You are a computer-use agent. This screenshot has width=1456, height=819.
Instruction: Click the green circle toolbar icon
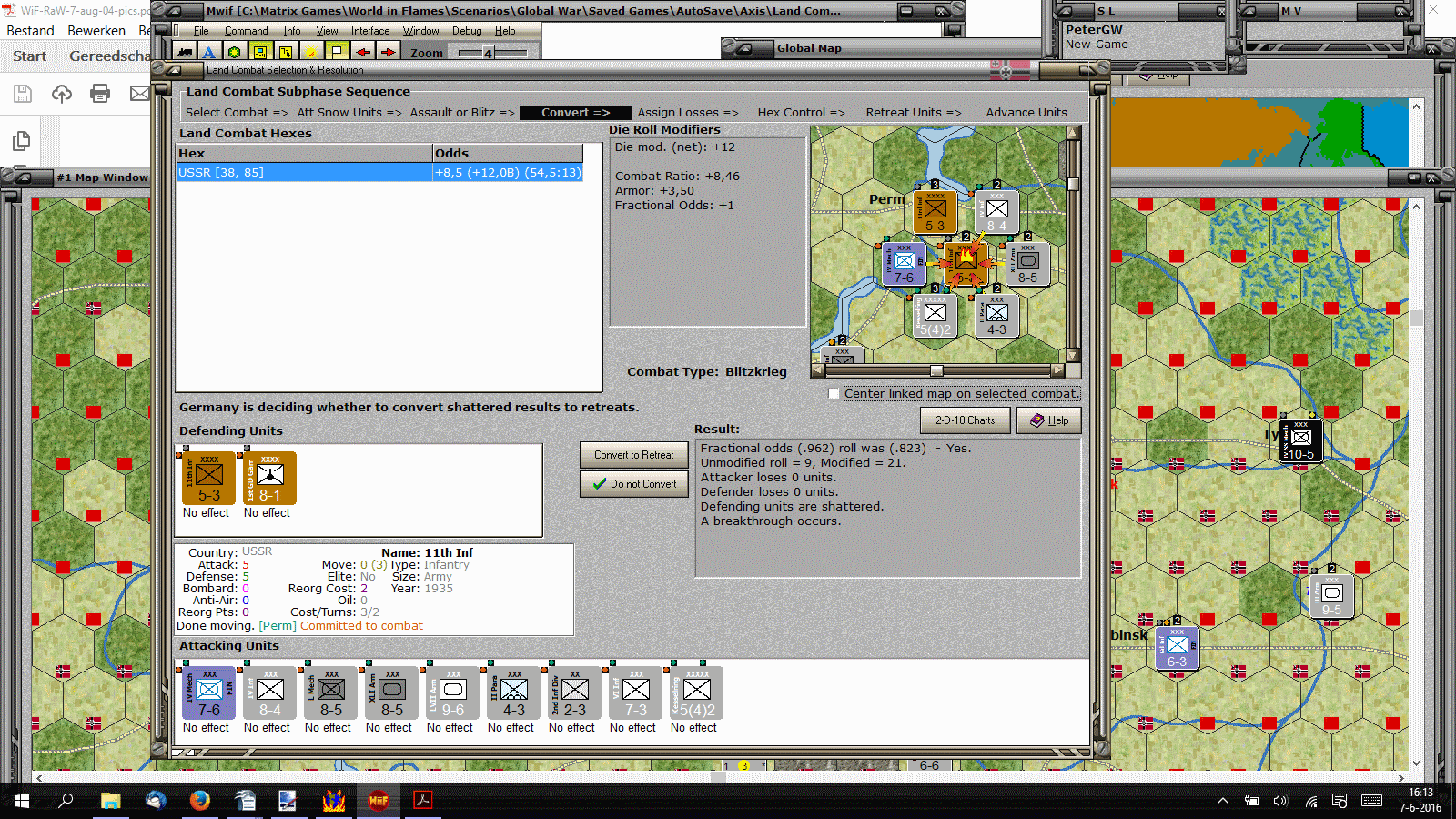tap(234, 52)
